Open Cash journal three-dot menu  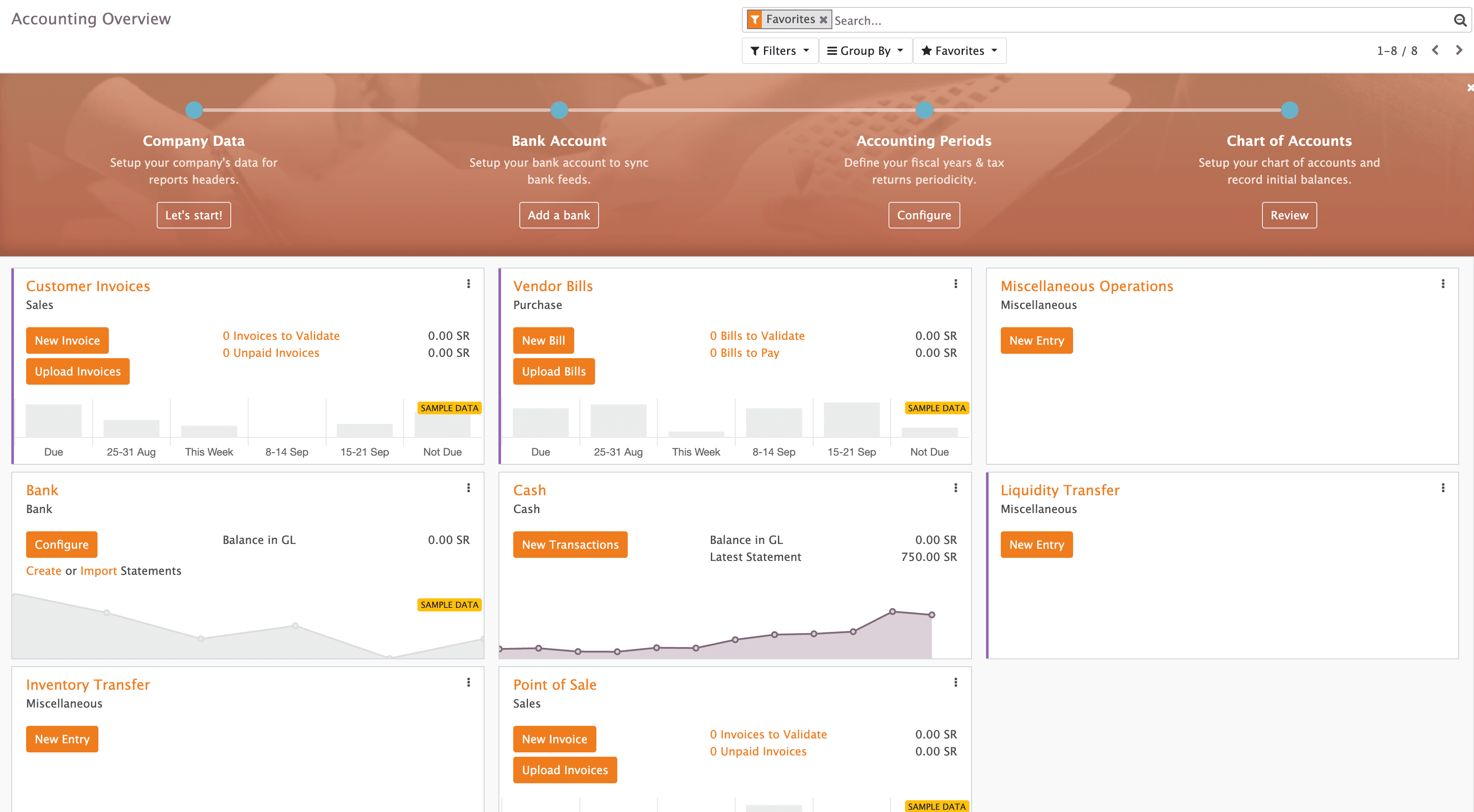point(956,488)
